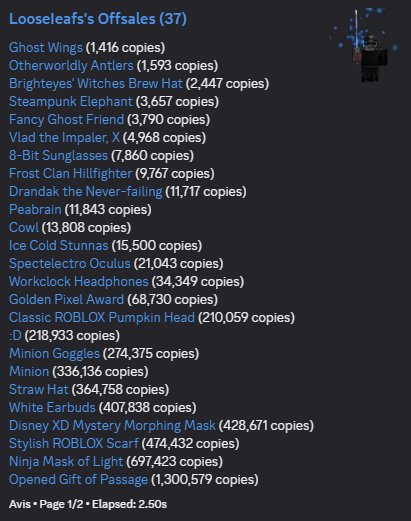411x521 pixels.
Task: Visit the Ninja Mask of Light link
Action: pyautogui.click(x=66, y=462)
